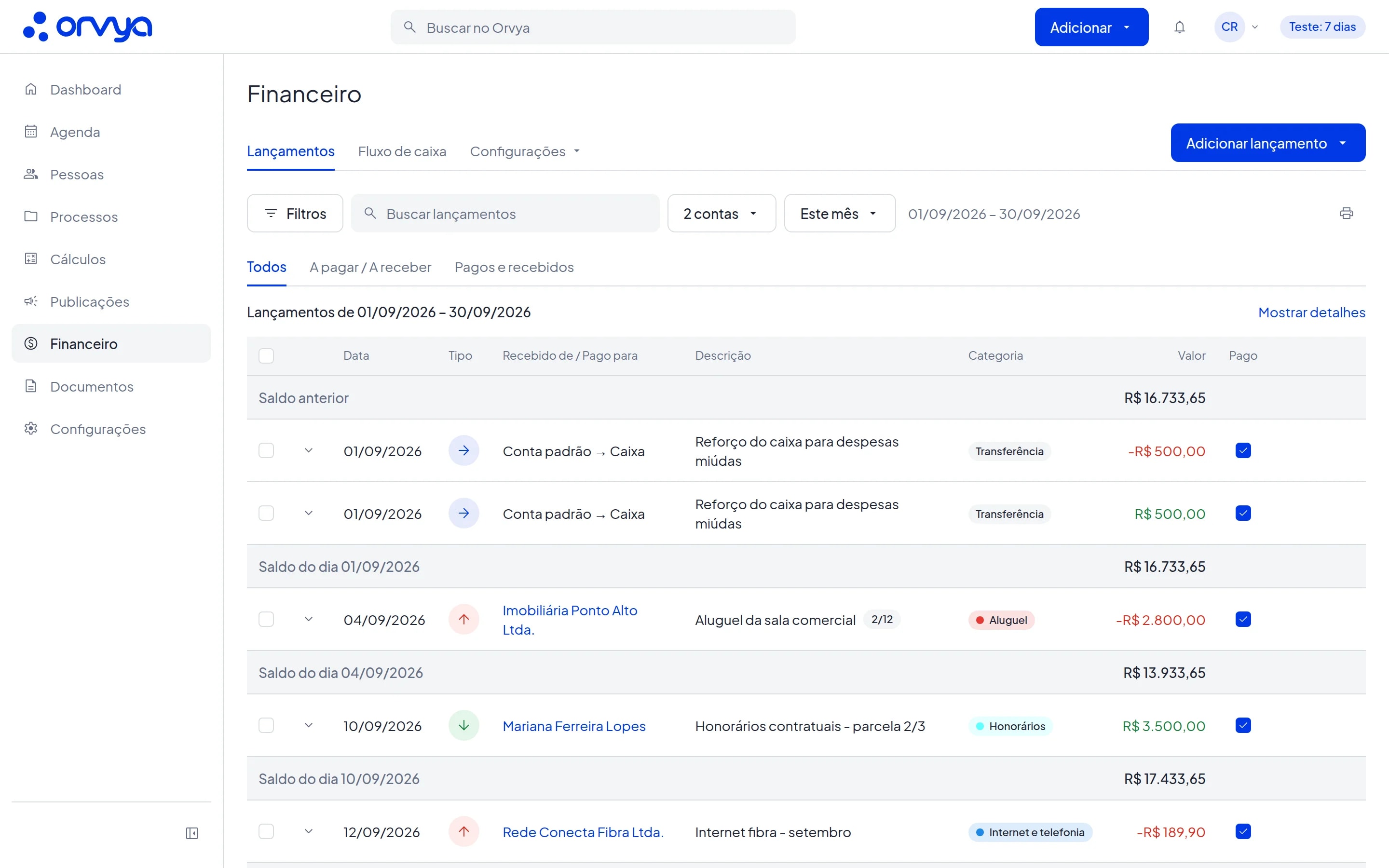Select row checkbox for Mariana Ferreira Lopes
The width and height of the screenshot is (1389, 868).
point(266,726)
